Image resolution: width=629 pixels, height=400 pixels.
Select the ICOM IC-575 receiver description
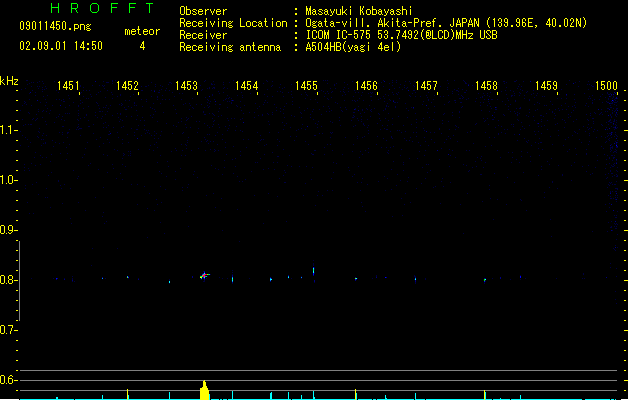pos(402,35)
